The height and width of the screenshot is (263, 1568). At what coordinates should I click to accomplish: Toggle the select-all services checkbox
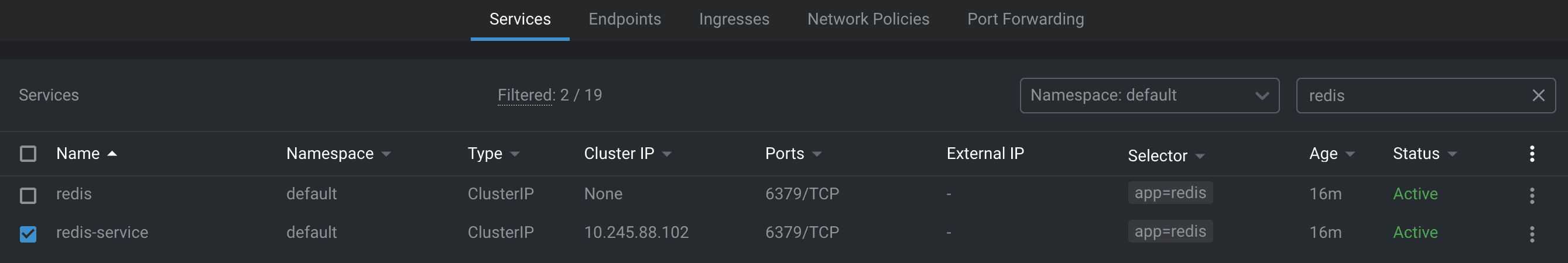tap(28, 154)
